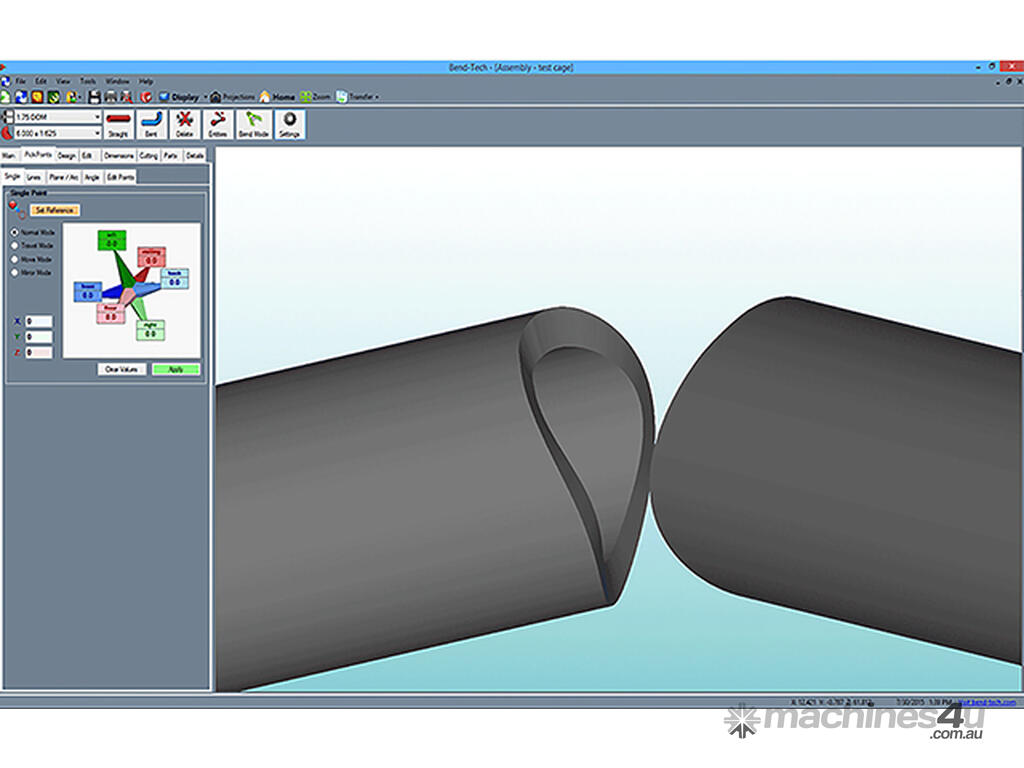Open the Settings tool
This screenshot has width=1024, height=768.
289,124
